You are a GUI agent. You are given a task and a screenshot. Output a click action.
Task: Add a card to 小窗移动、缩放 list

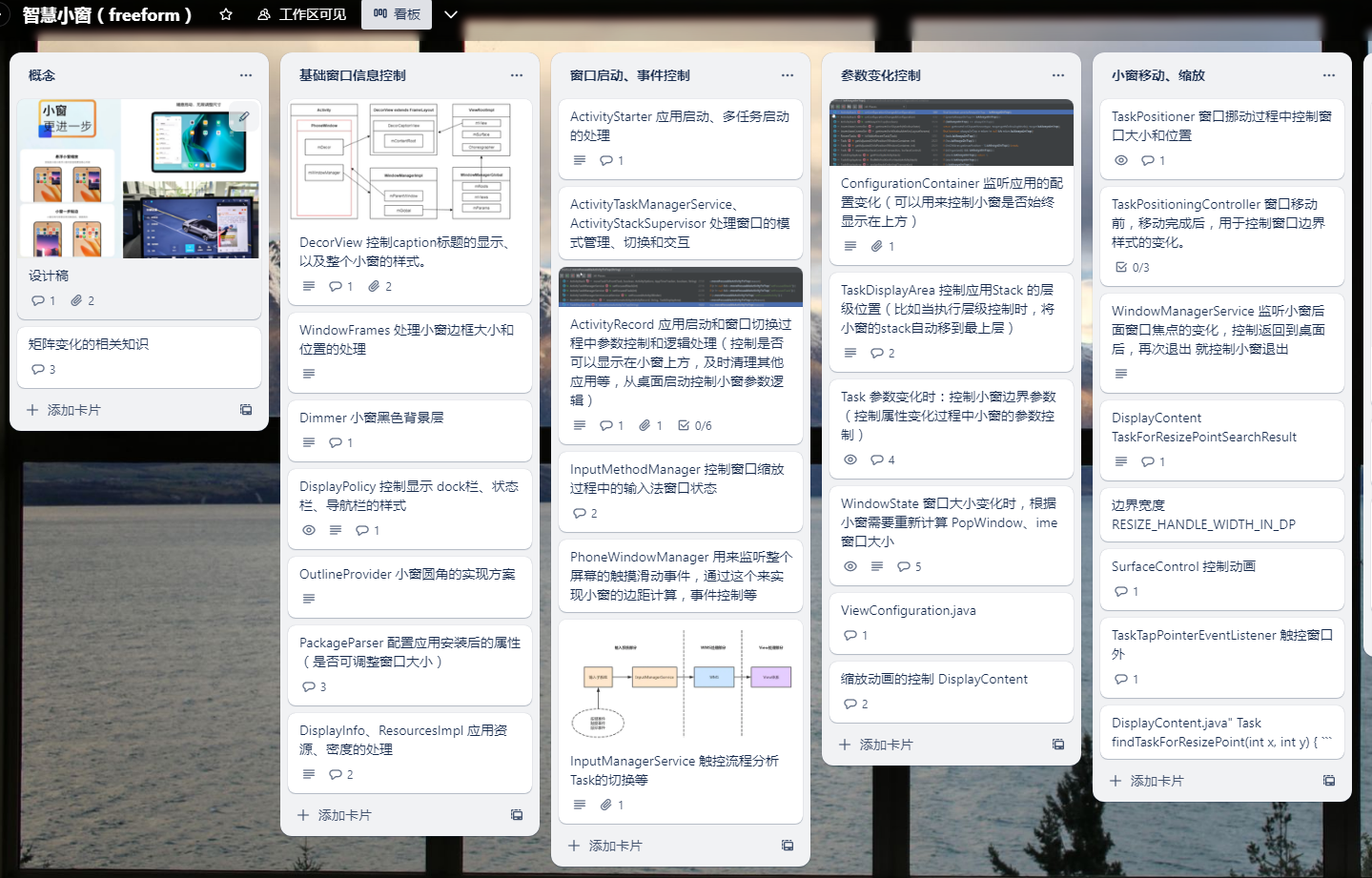1146,781
